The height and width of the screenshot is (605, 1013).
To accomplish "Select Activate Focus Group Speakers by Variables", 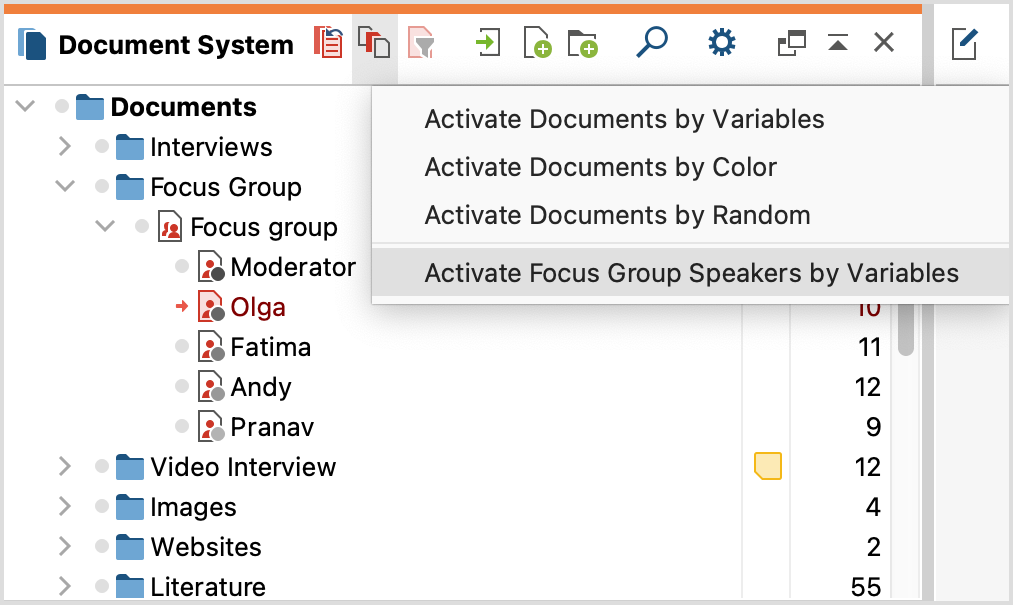I will click(690, 272).
